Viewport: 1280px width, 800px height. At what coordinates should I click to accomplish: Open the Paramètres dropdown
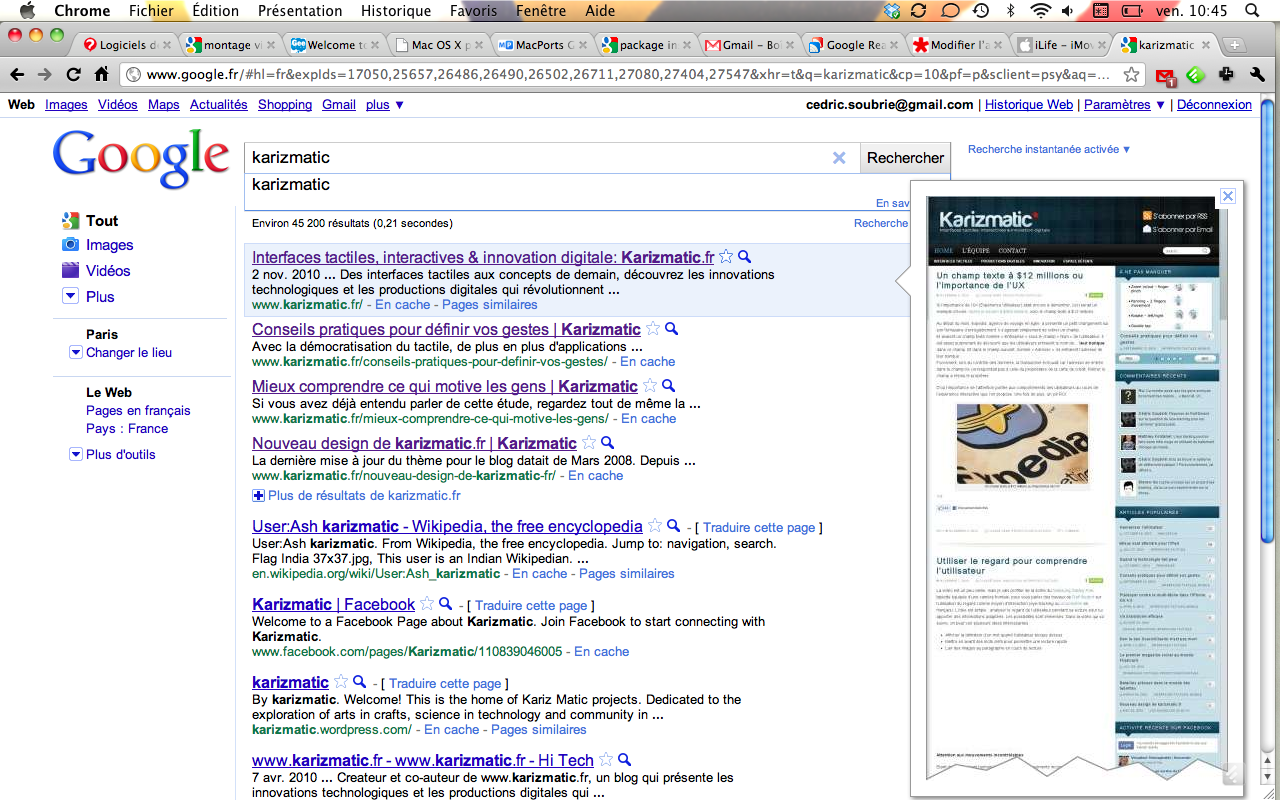click(1125, 105)
